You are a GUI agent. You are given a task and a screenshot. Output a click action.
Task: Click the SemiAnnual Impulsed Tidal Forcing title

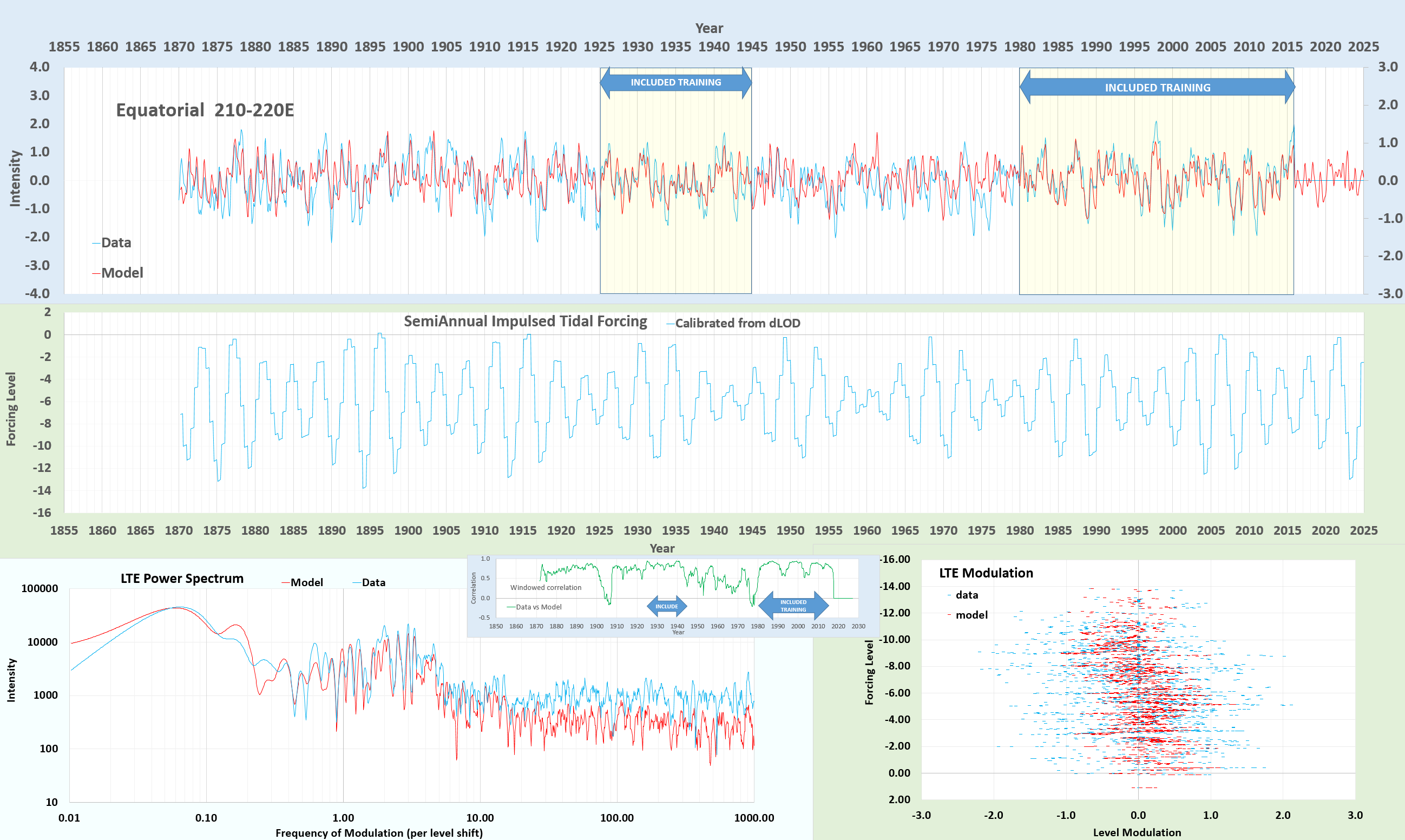click(526, 321)
